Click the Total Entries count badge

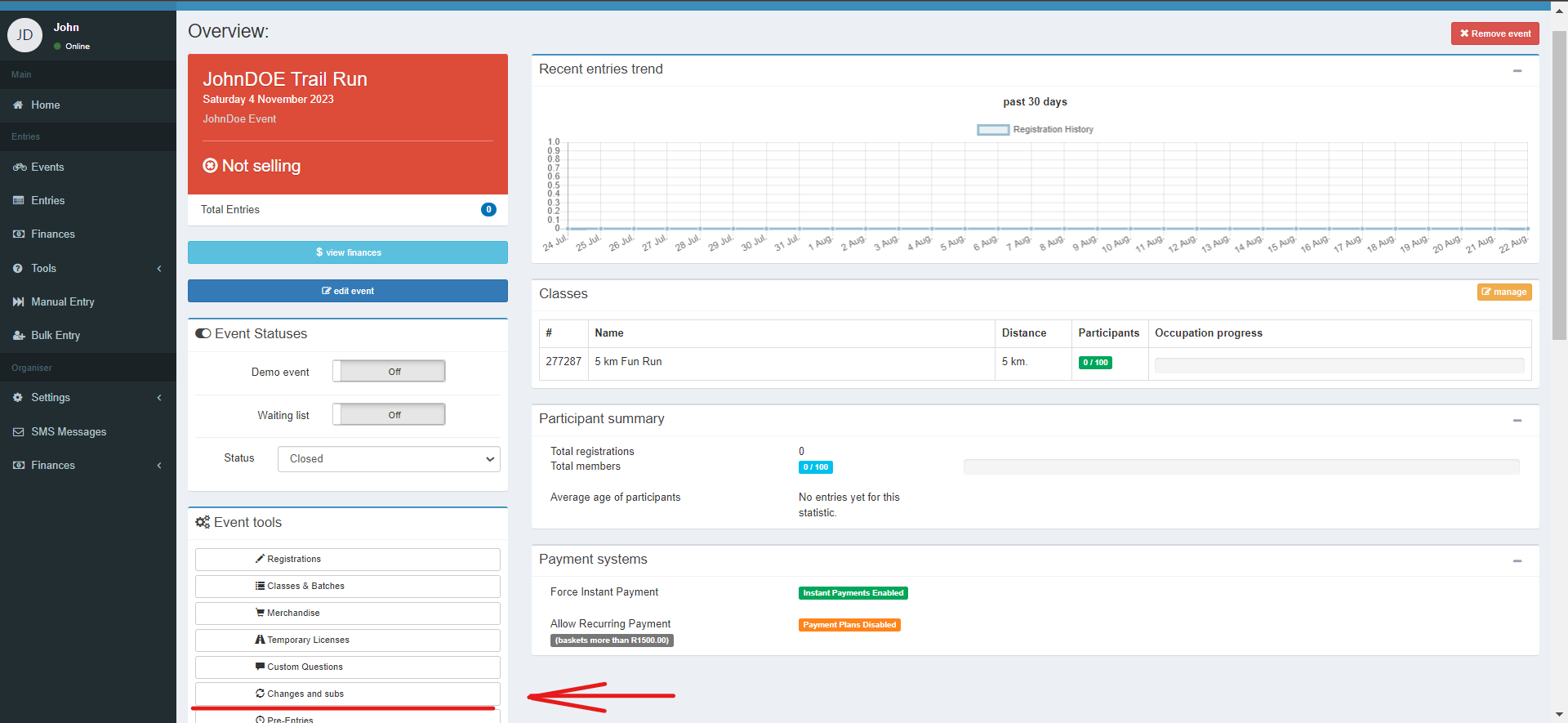coord(488,209)
